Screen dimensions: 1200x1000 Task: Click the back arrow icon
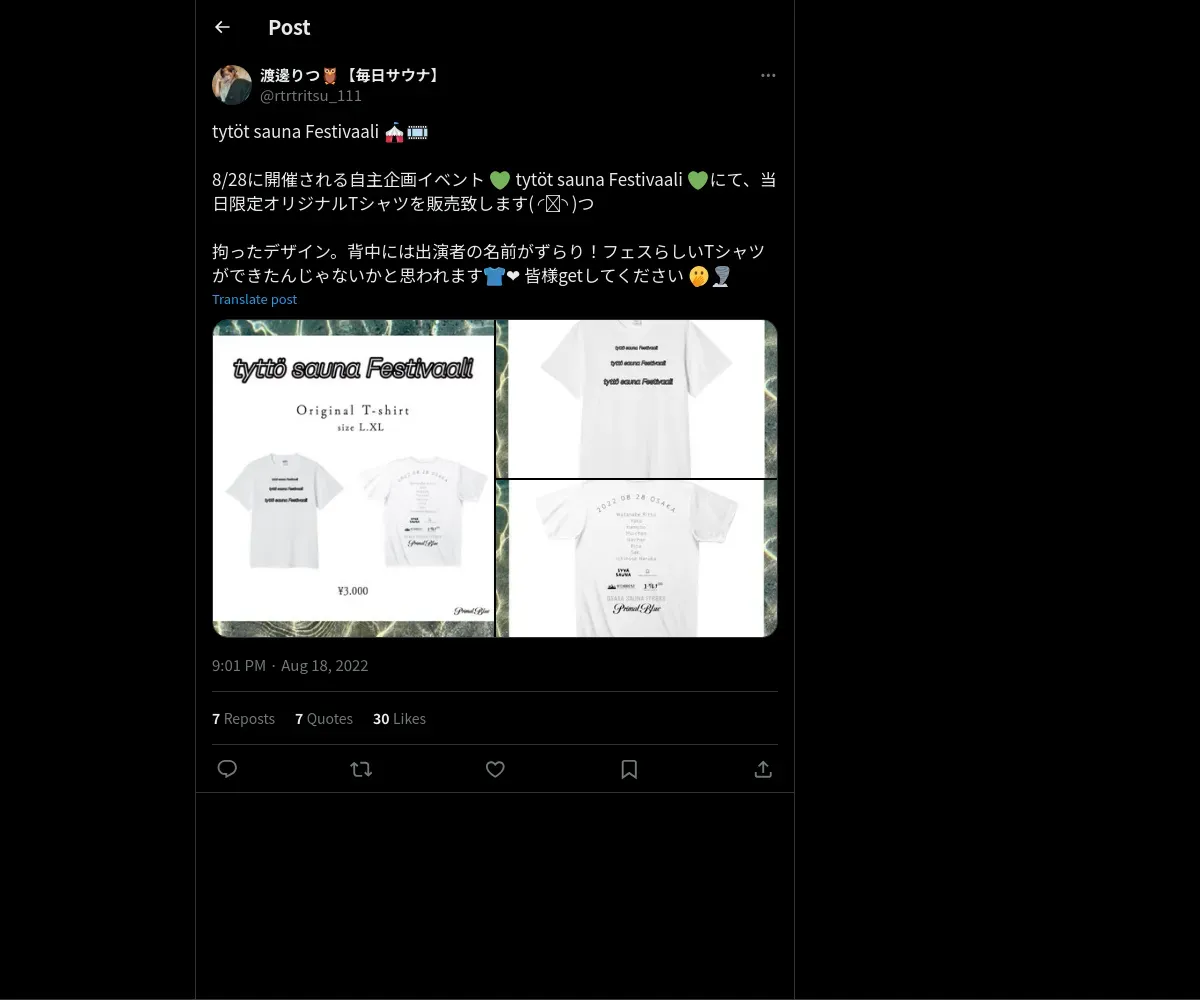[x=222, y=28]
